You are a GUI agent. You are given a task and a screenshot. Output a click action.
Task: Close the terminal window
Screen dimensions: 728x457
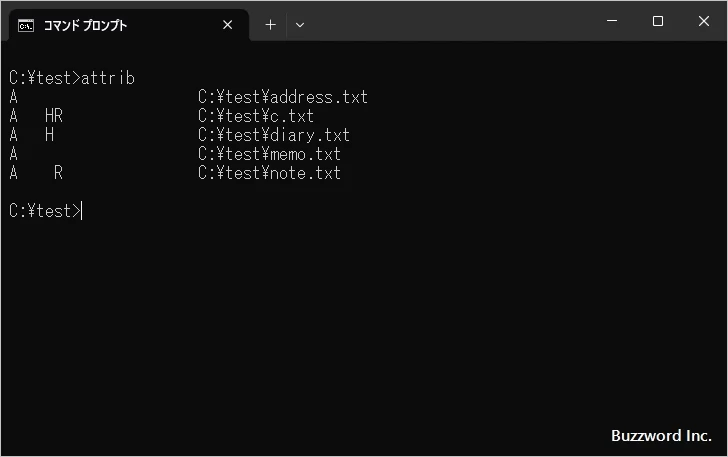coord(703,21)
